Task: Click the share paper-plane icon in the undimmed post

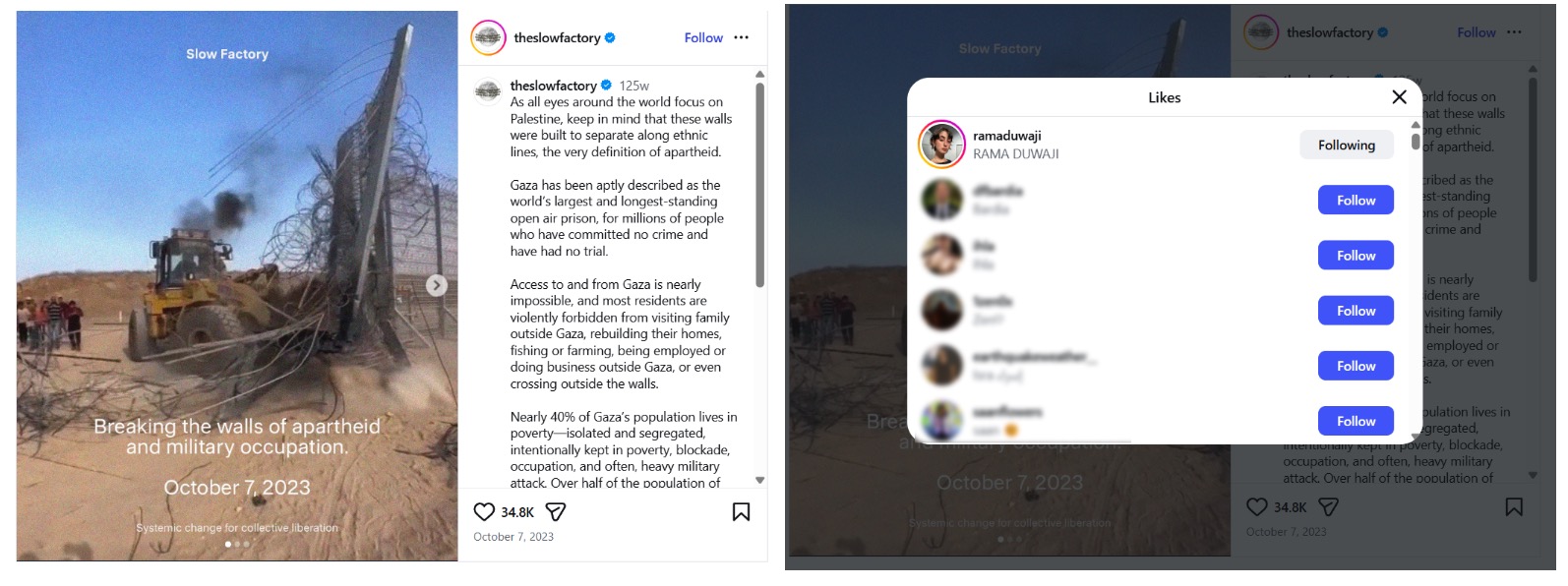Action: [555, 512]
